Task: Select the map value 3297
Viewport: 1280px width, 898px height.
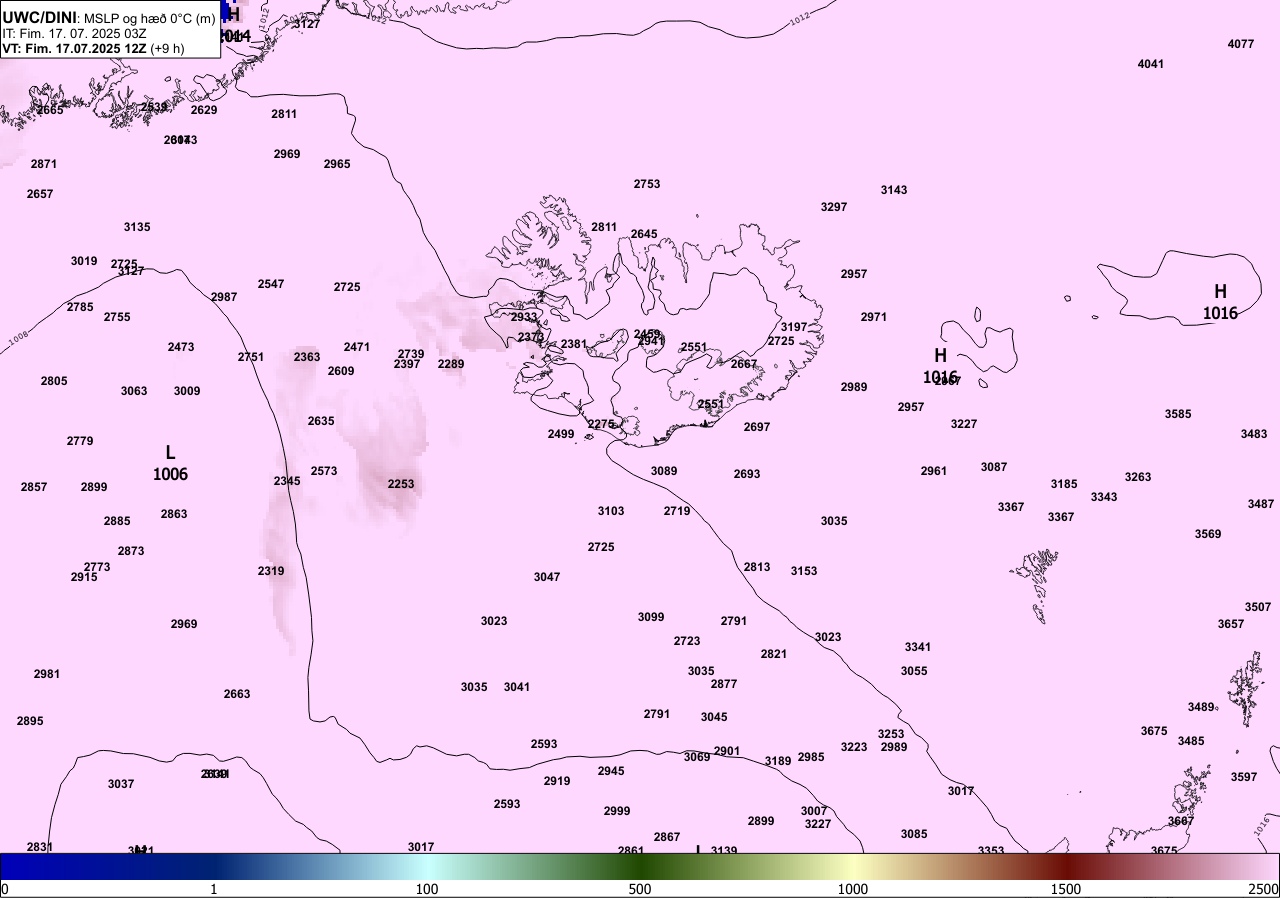Action: (x=834, y=207)
